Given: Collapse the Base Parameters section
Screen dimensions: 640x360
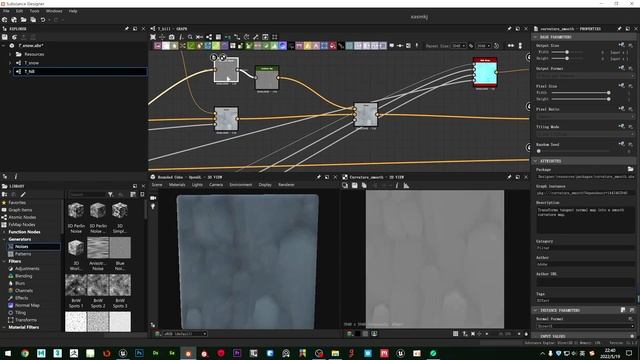Looking at the screenshot, I should coord(536,37).
